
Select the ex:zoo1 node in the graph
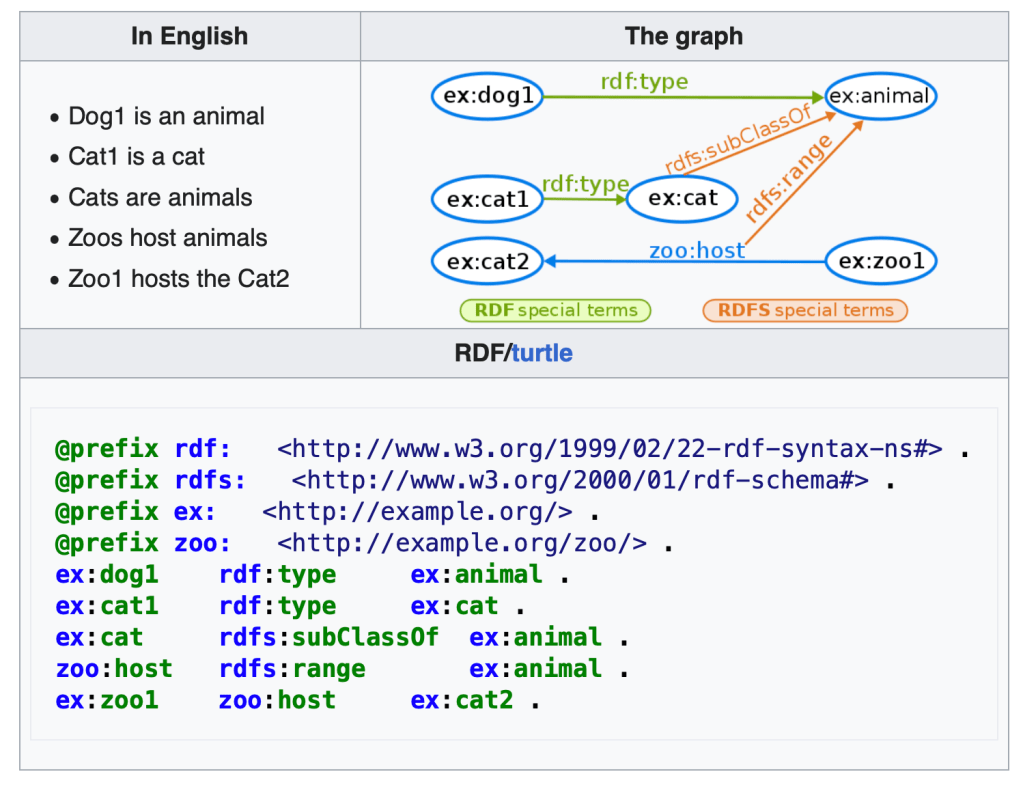click(x=881, y=262)
